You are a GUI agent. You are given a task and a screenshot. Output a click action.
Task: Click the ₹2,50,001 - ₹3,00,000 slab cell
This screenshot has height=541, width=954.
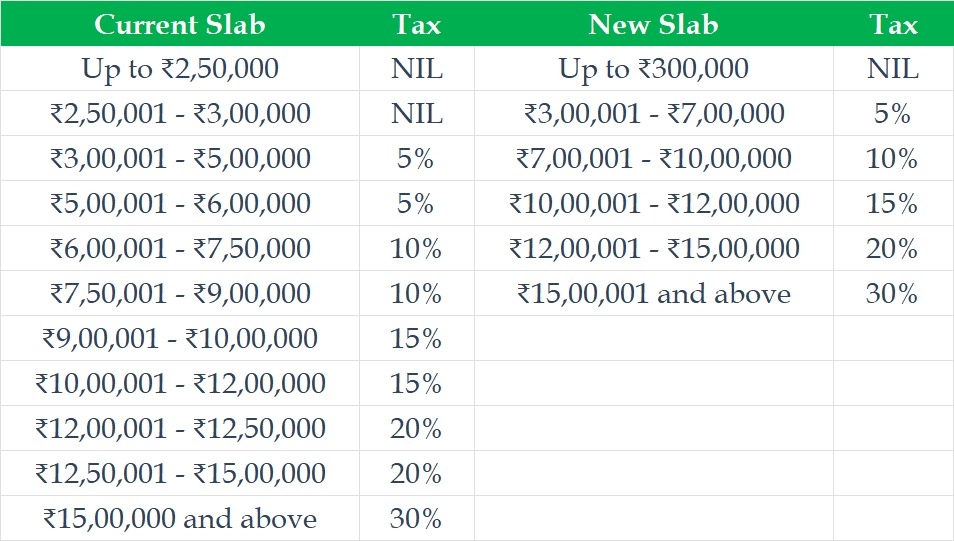click(180, 114)
